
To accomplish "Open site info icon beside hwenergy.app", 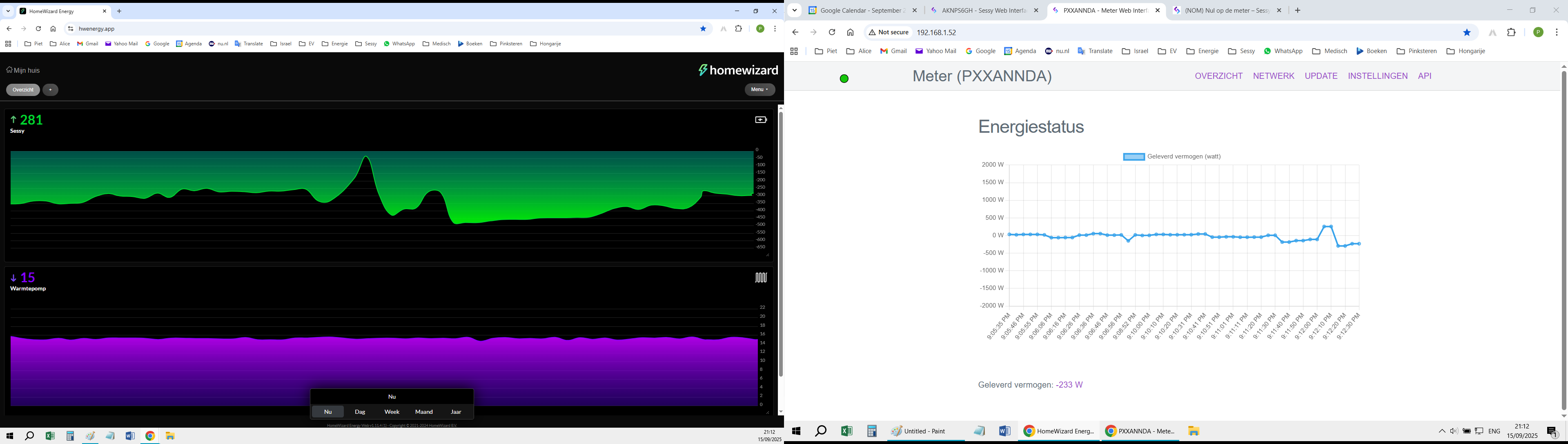I will [71, 29].
